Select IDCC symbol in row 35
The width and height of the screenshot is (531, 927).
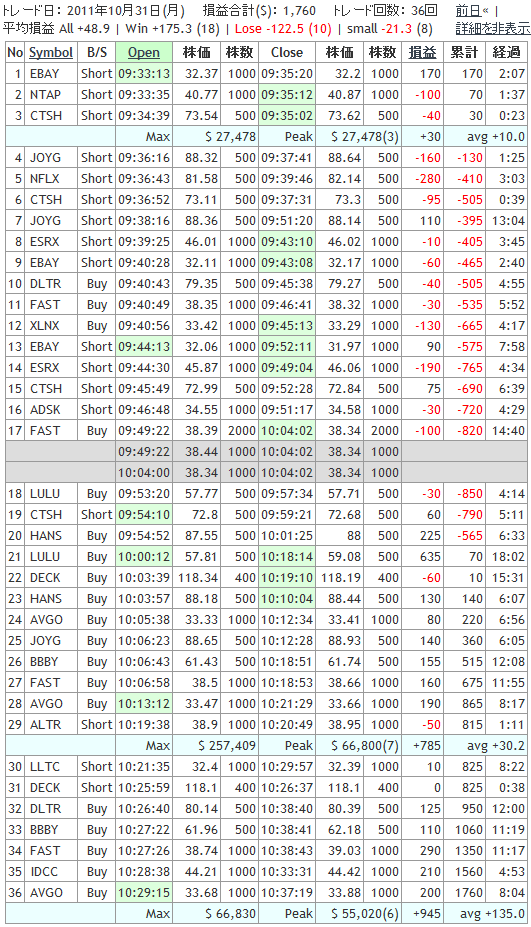pos(45,871)
